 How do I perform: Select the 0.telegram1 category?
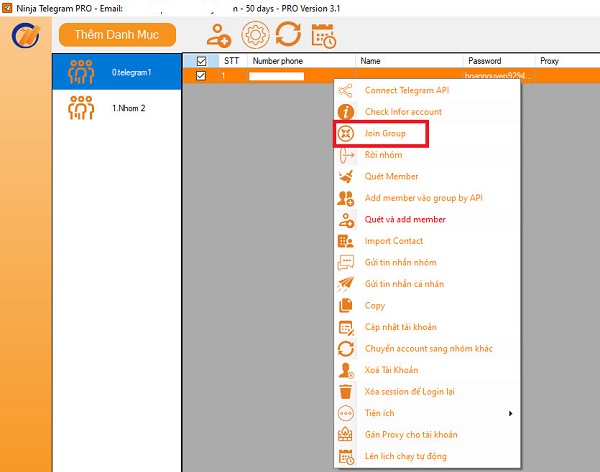[117, 72]
